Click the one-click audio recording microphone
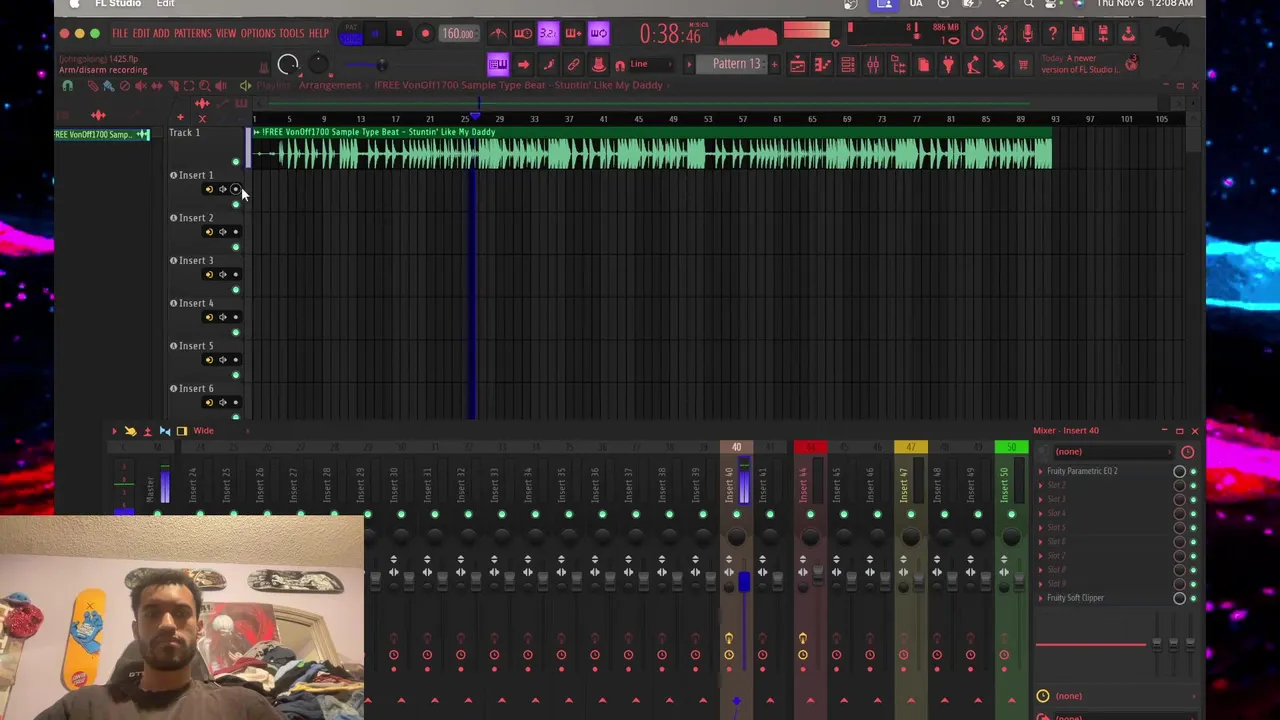1280x720 pixels. point(1027,34)
